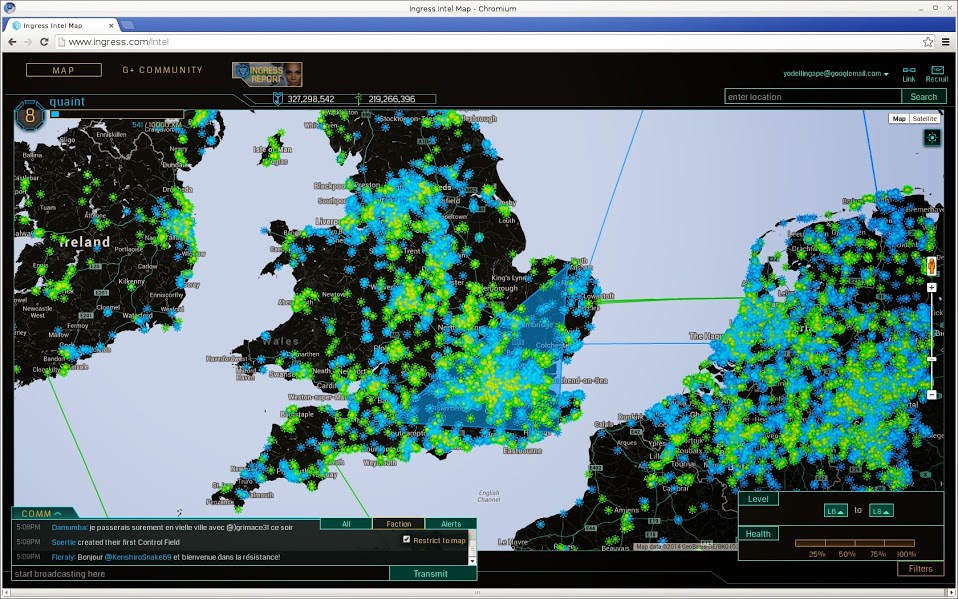Zoom out with the map minus button
958x599 pixels.
point(932,395)
